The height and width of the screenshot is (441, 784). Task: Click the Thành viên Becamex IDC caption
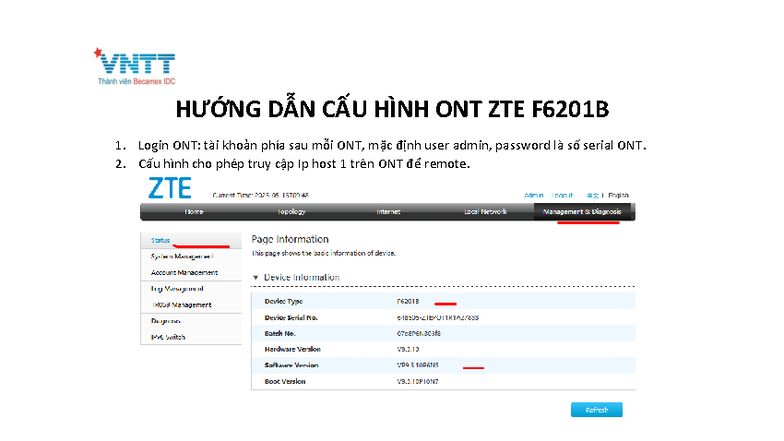136,82
